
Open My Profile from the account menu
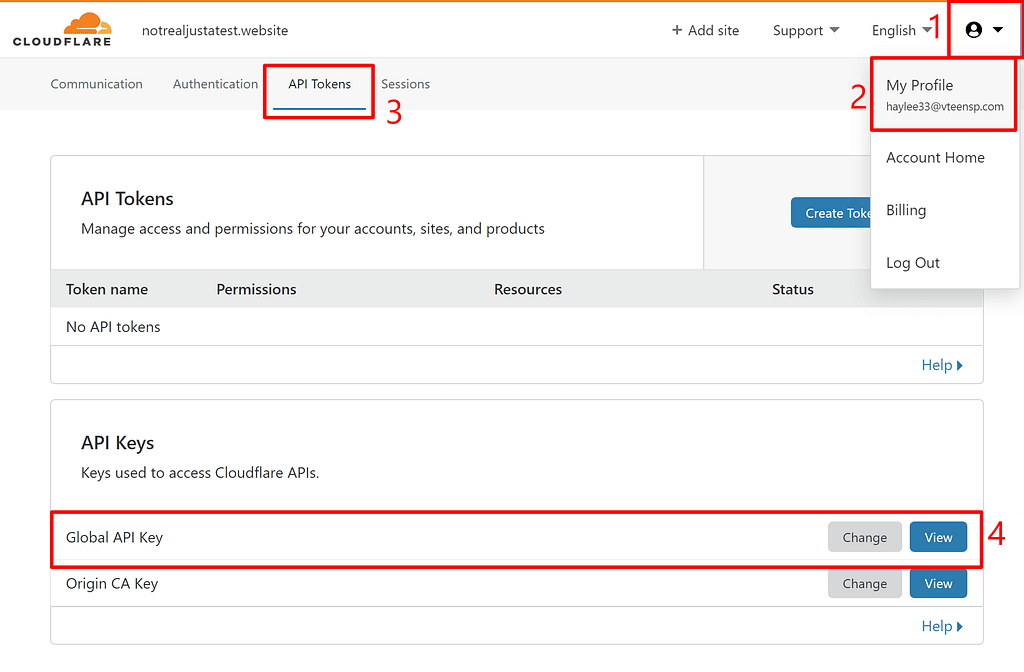pyautogui.click(x=919, y=85)
